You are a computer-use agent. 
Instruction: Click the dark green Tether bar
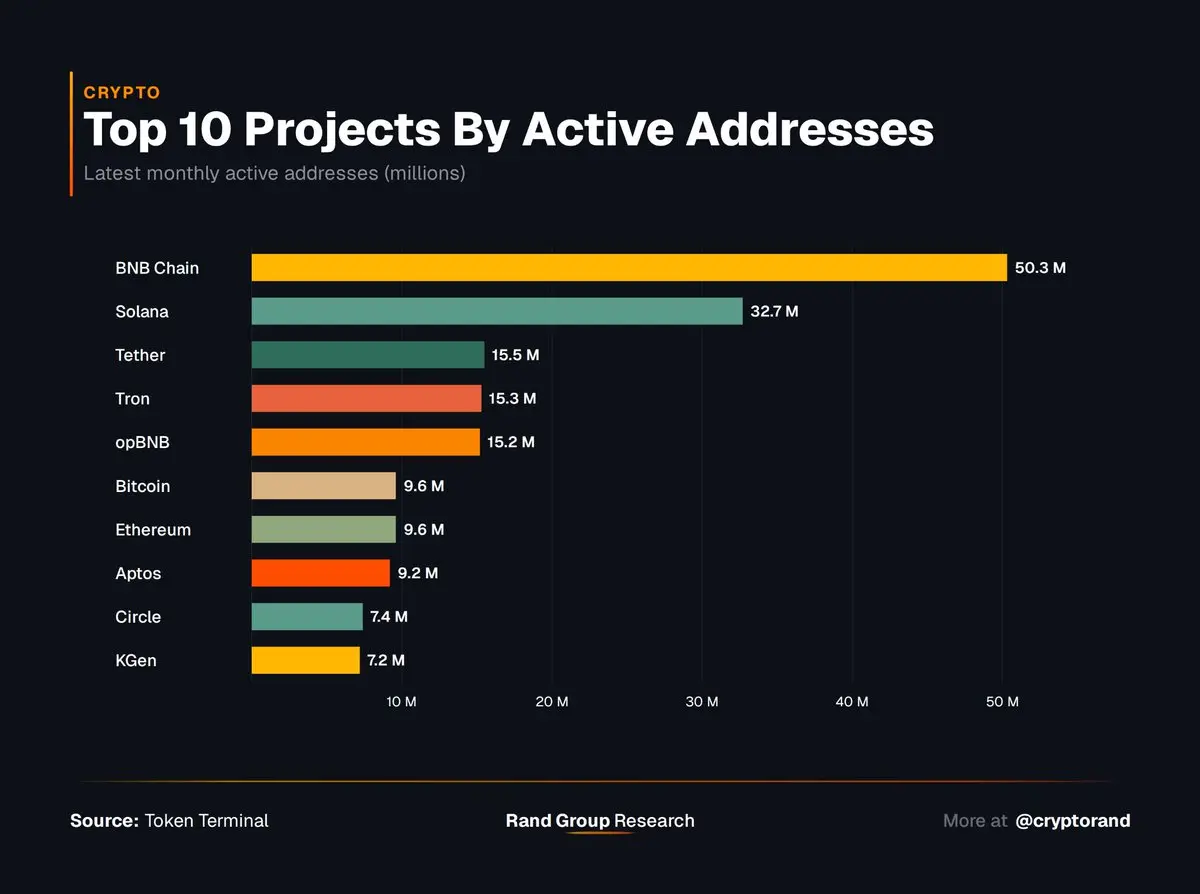pyautogui.click(x=367, y=355)
